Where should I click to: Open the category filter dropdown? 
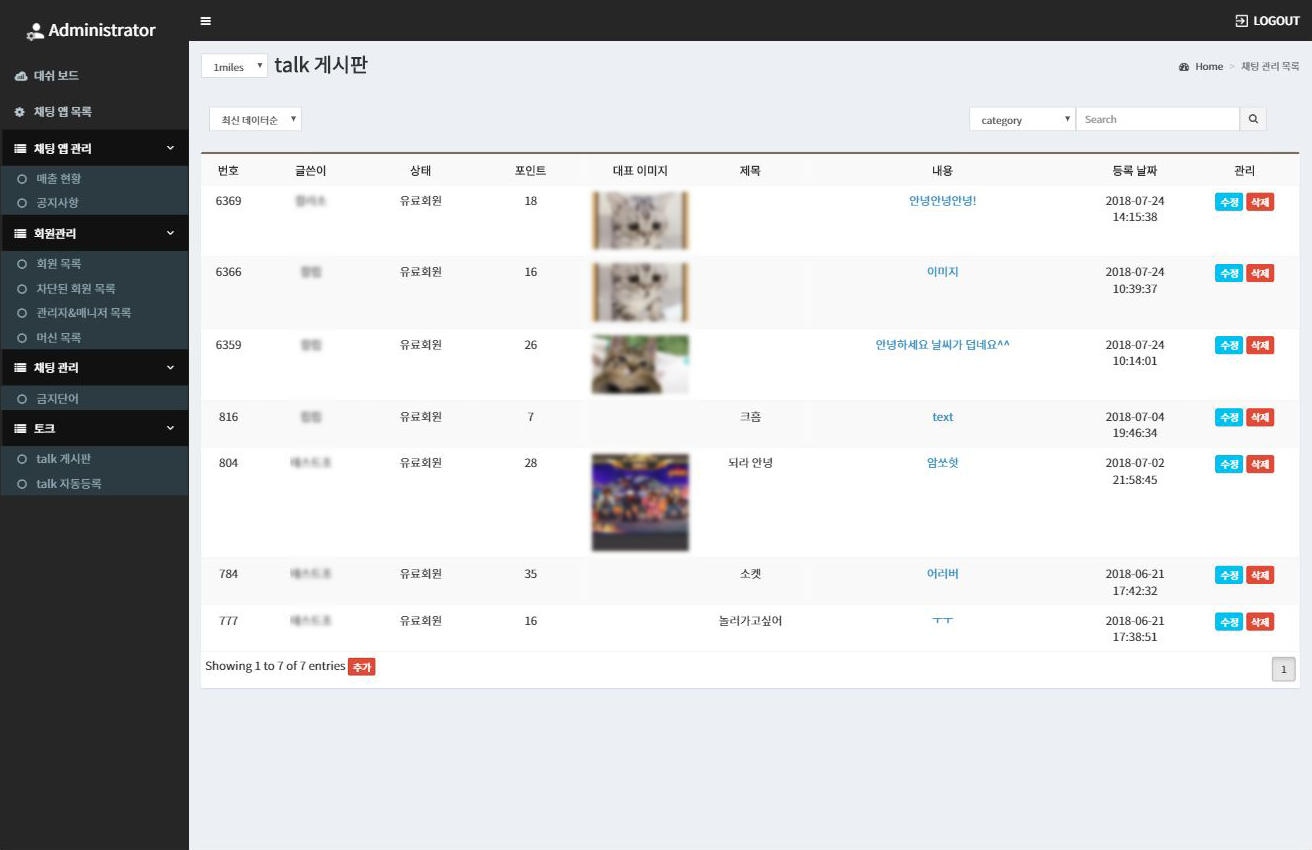1022,119
